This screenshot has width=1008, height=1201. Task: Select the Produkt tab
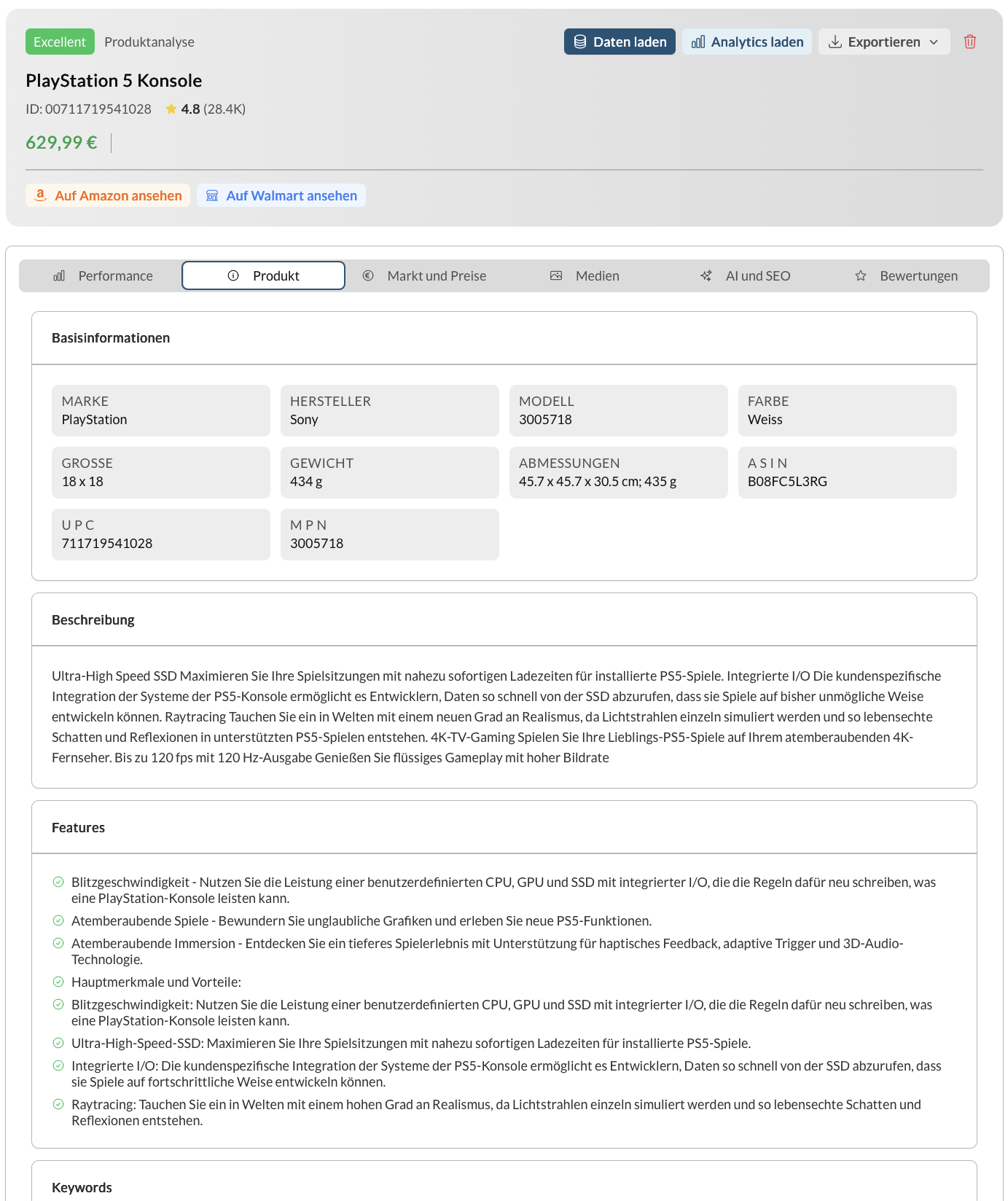[x=263, y=275]
